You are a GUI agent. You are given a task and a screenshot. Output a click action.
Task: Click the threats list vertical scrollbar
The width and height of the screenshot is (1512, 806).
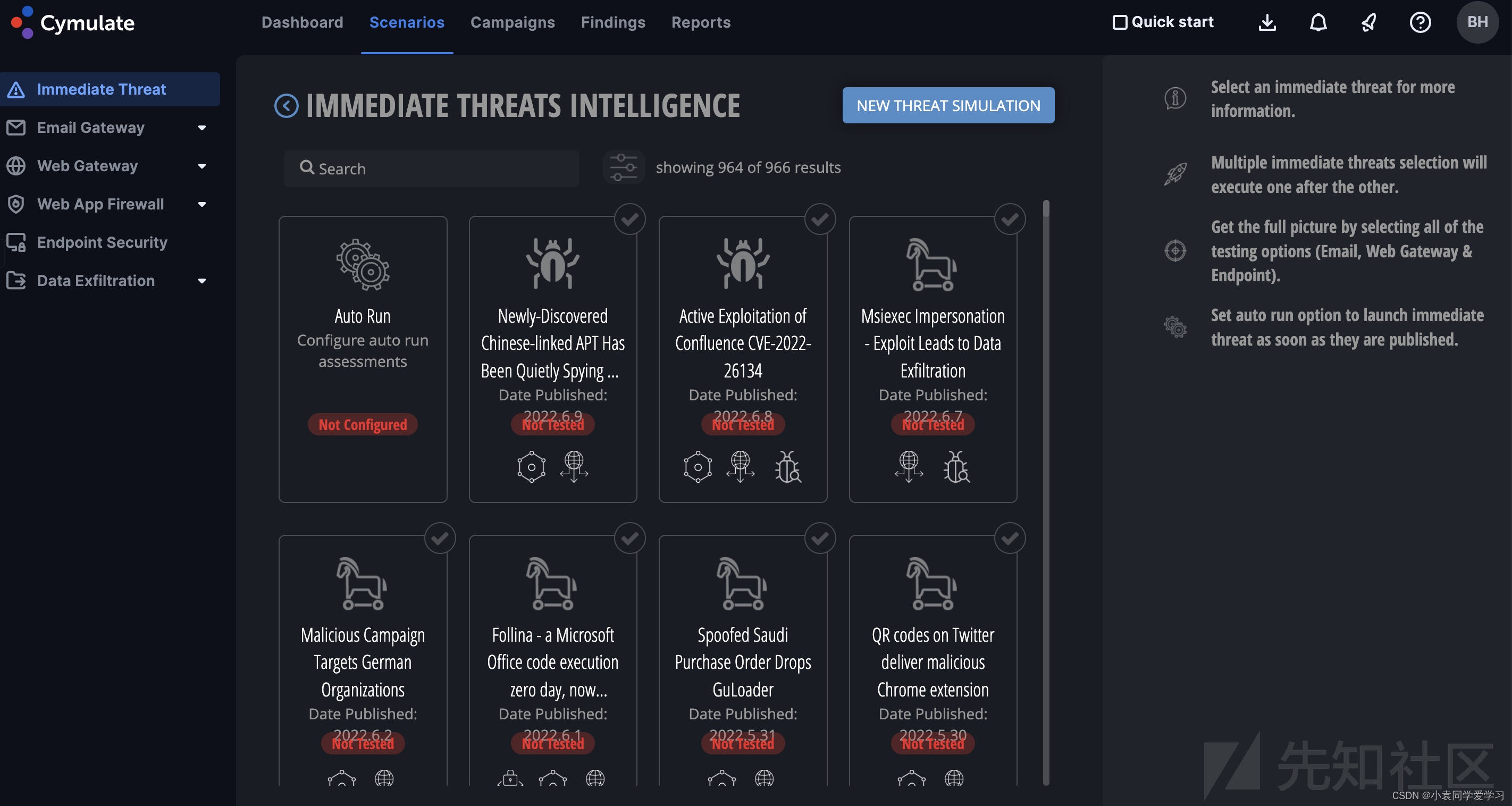(x=1045, y=493)
